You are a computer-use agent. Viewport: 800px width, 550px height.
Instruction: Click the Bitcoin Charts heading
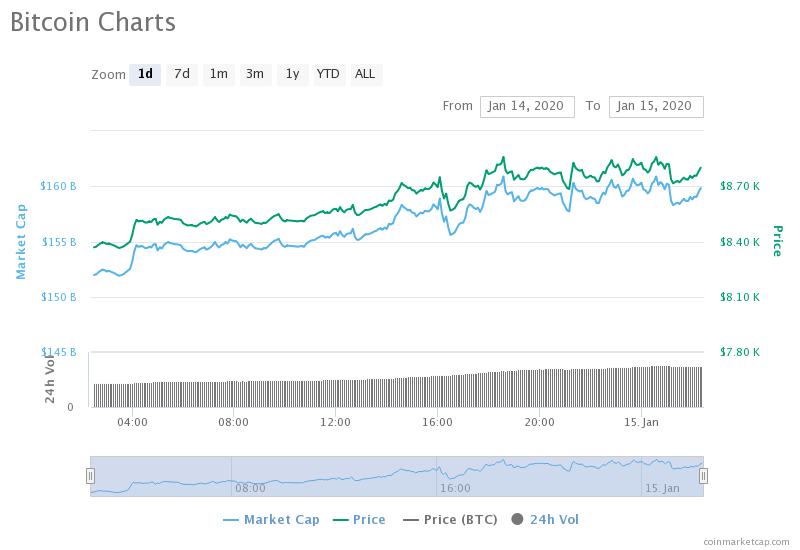[93, 22]
